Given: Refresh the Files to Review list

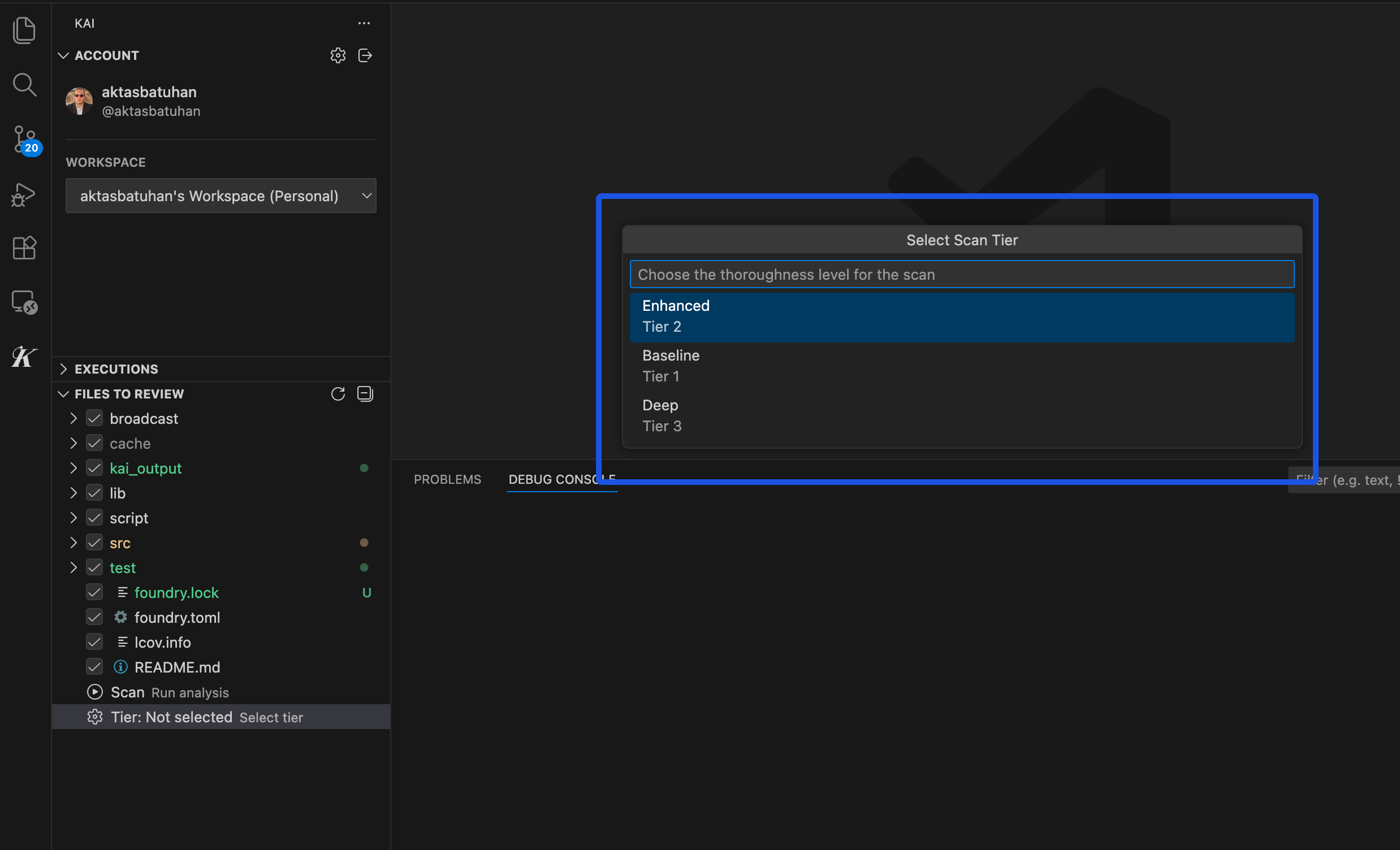Looking at the screenshot, I should (x=338, y=394).
